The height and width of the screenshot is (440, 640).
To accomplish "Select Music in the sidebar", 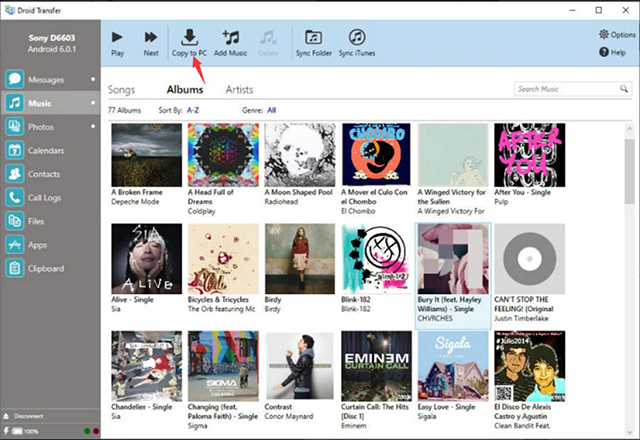I will tap(51, 103).
